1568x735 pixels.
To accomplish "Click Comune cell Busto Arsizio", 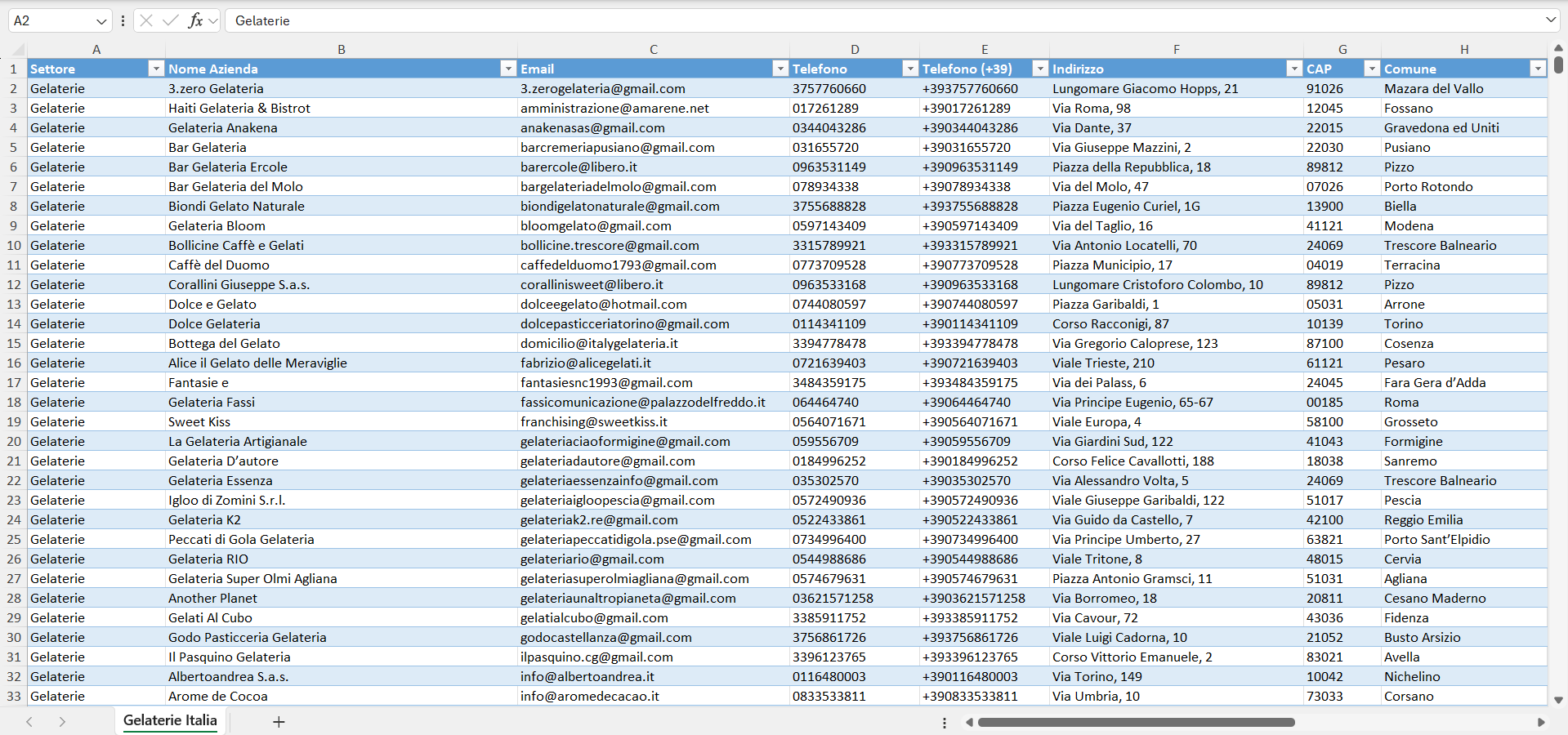I will 1464,637.
